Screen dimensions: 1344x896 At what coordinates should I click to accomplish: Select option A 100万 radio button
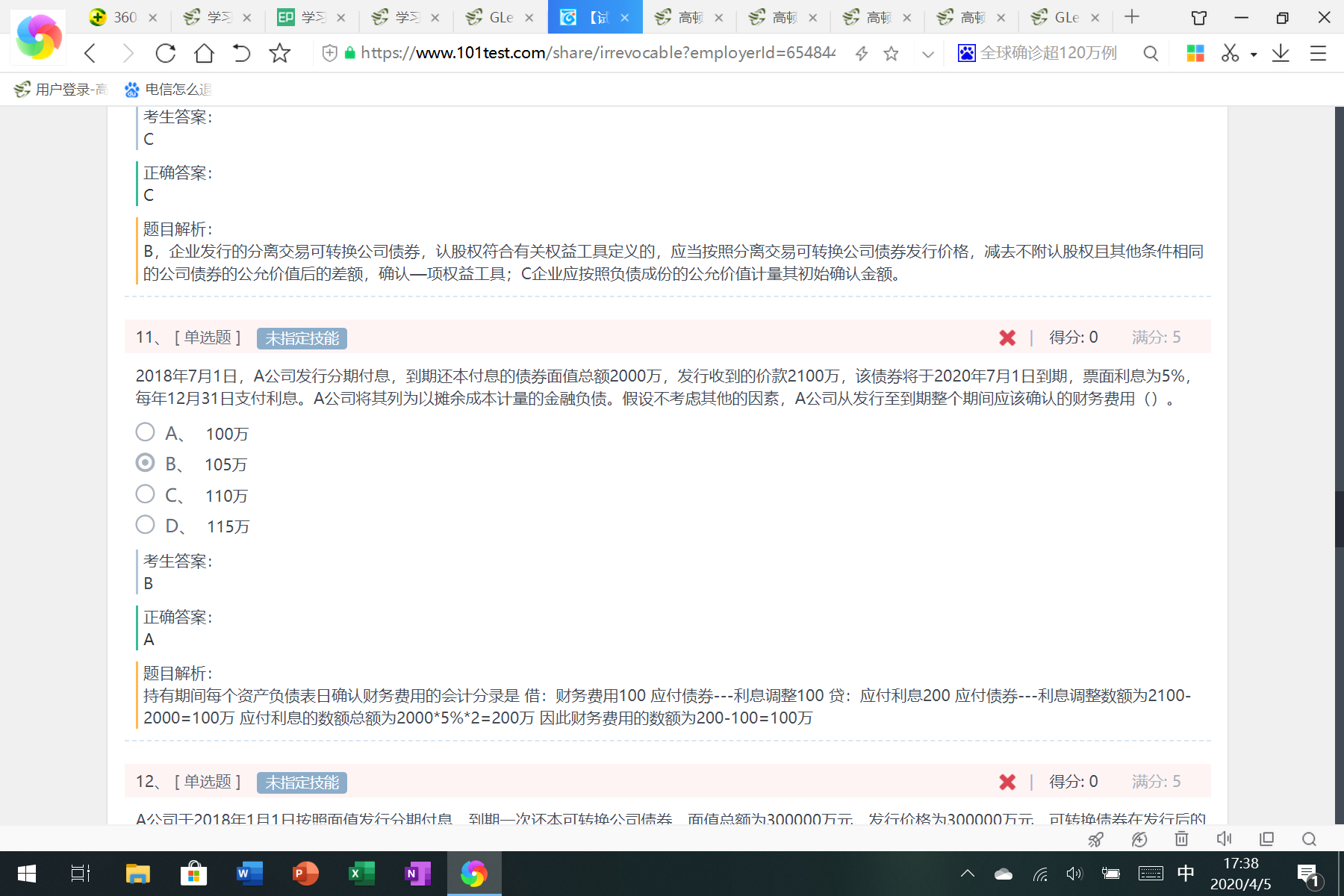click(x=145, y=432)
